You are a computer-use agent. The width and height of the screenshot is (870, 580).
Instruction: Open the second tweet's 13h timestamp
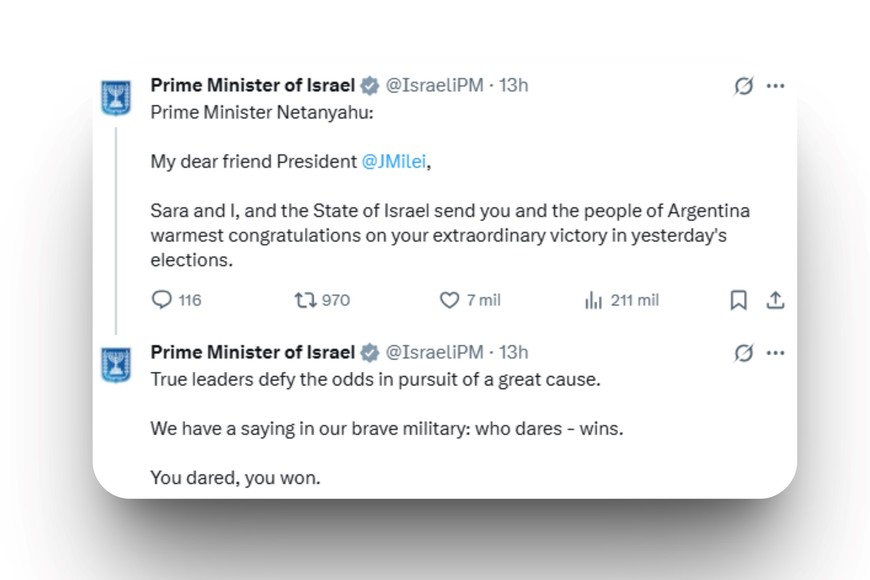click(514, 352)
